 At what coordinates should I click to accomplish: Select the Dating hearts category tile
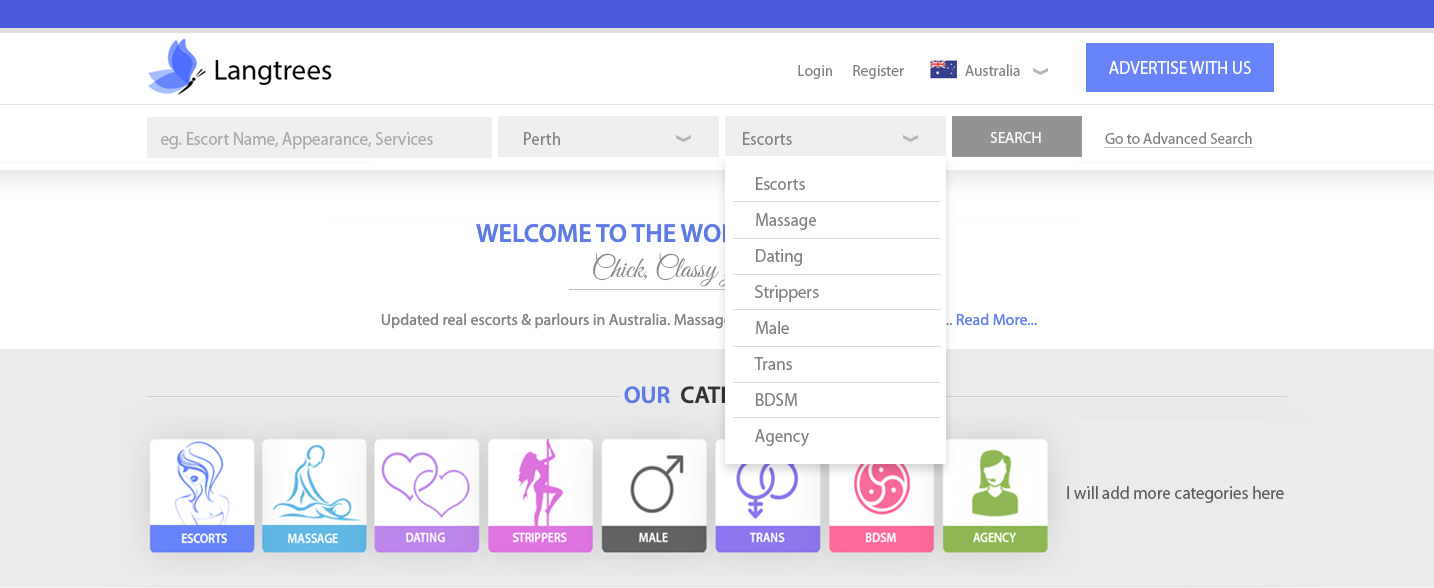point(426,495)
